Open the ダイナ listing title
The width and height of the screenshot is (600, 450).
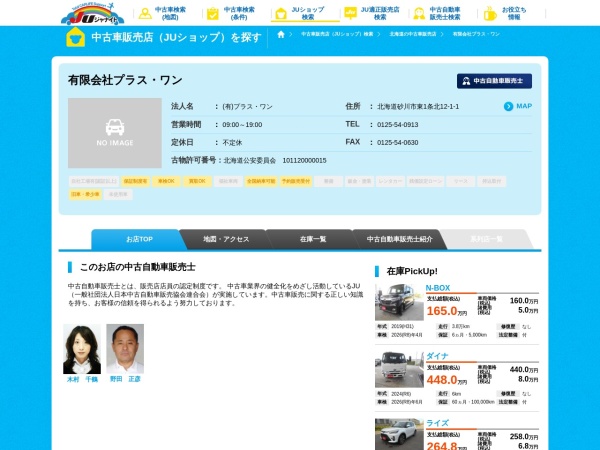[437, 356]
